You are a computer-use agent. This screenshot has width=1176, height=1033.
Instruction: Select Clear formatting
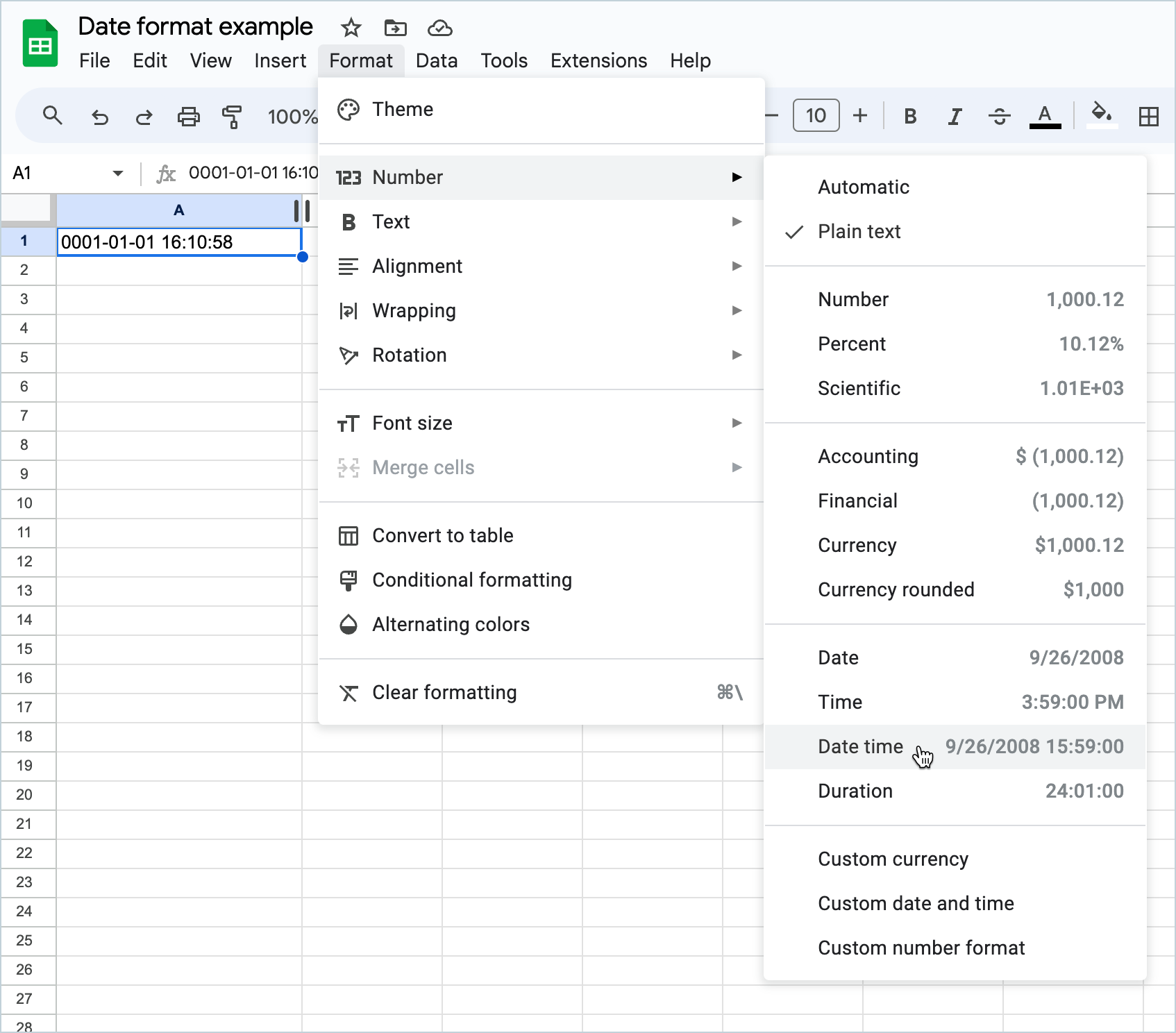pyautogui.click(x=541, y=693)
